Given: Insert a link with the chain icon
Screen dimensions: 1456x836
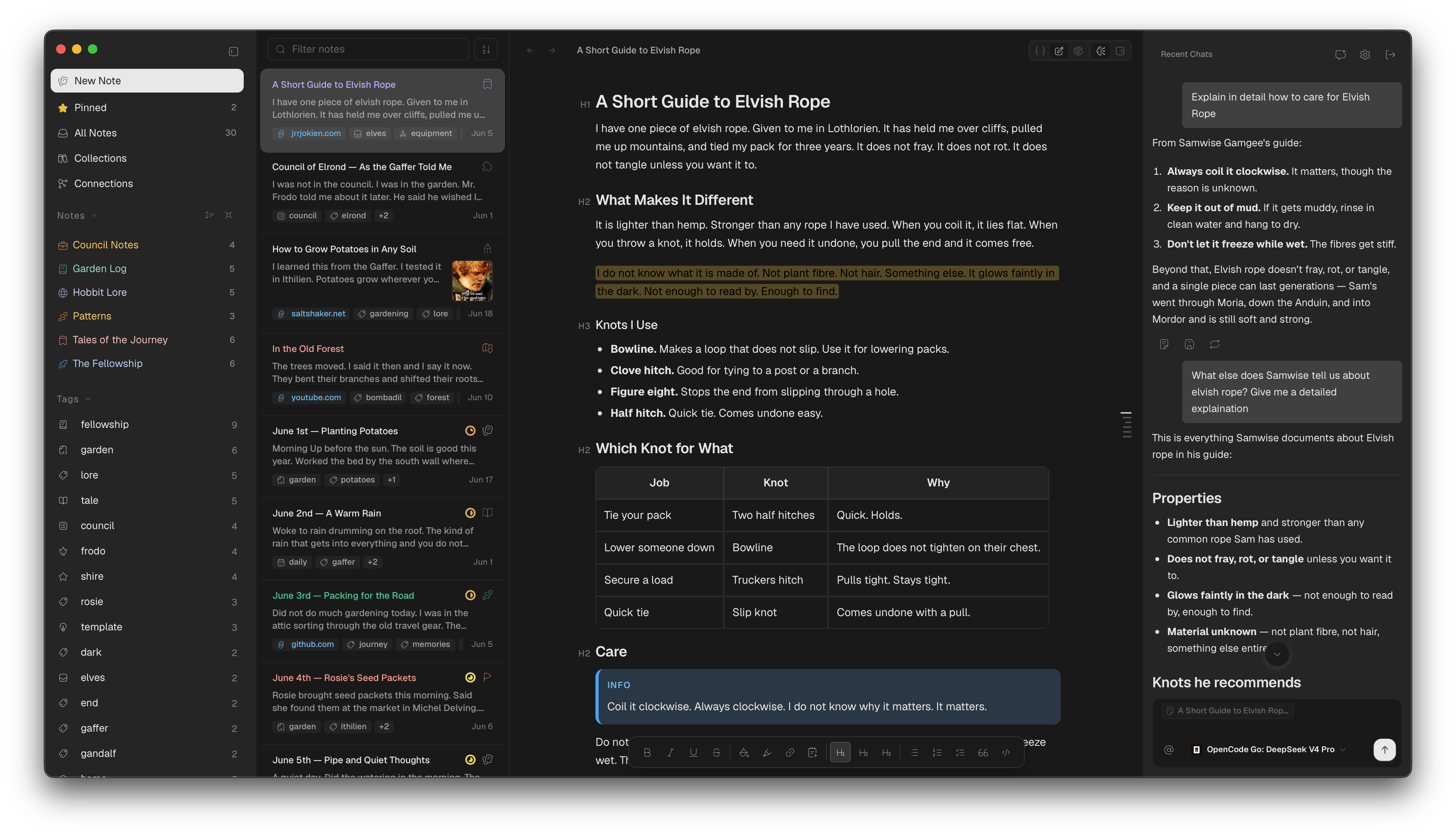Looking at the screenshot, I should (x=790, y=752).
